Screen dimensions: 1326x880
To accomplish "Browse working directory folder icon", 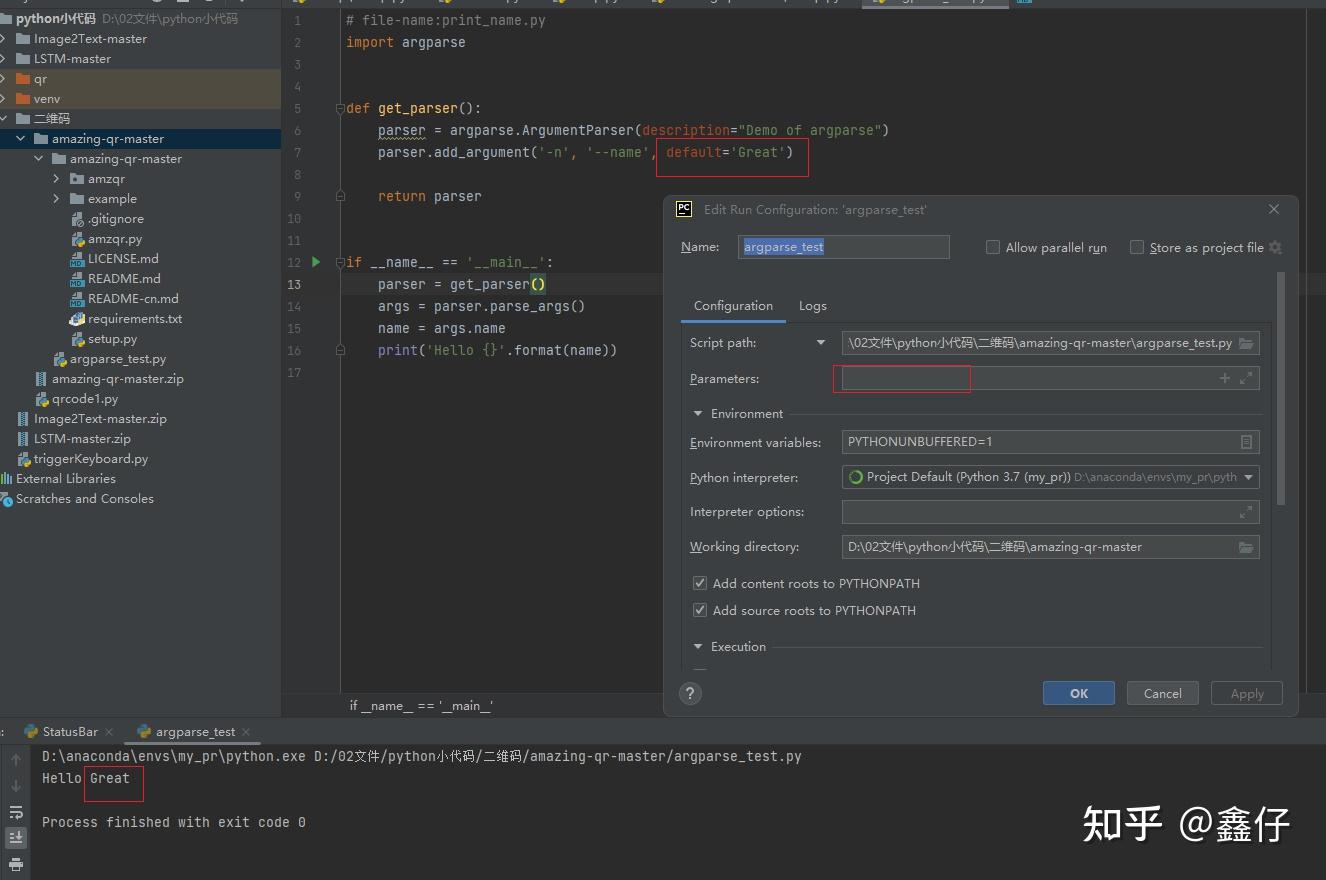I will (x=1246, y=547).
